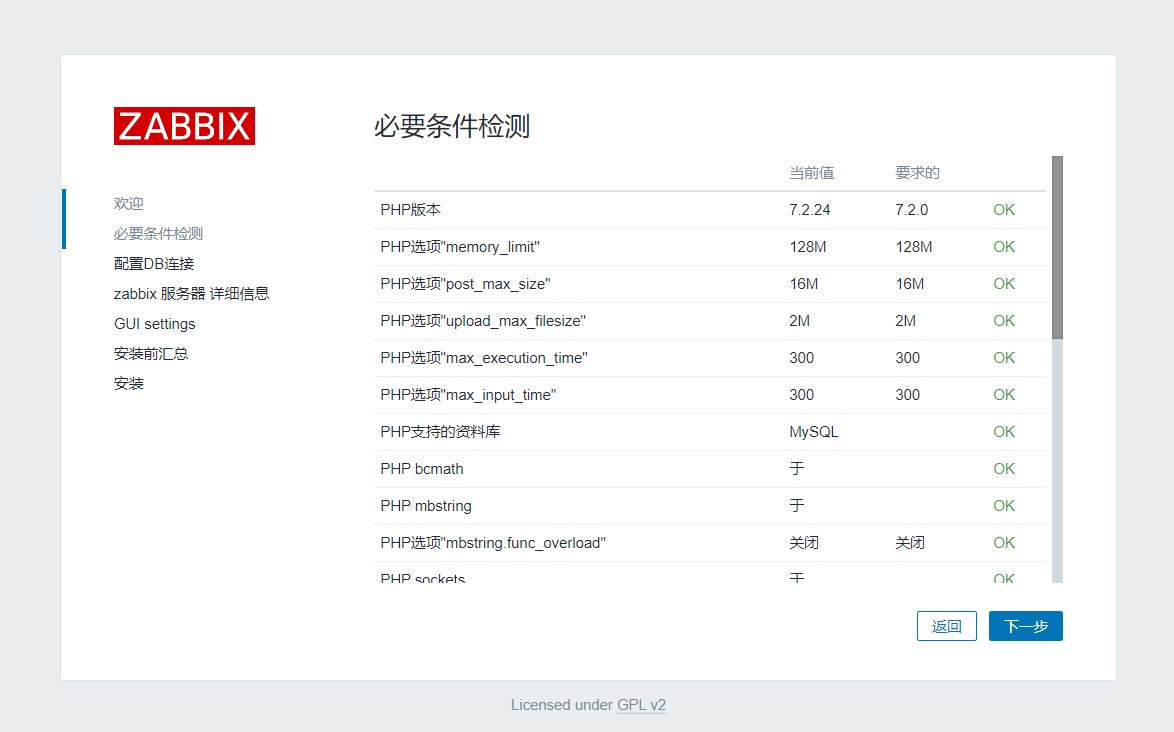Click OK status in PHP版本 row
The width and height of the screenshot is (1174, 732).
pos(1004,210)
